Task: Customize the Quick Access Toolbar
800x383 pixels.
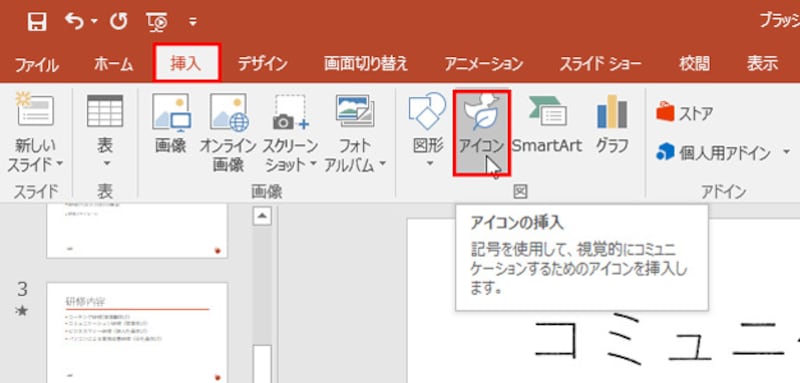Action: 192,22
